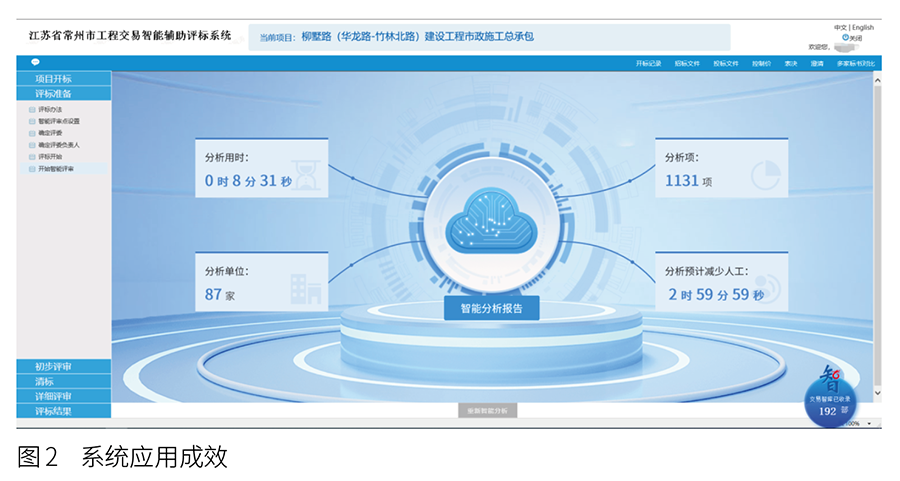Open 多家标书对比 in the top menu
This screenshot has height=481, width=900.
856,63
